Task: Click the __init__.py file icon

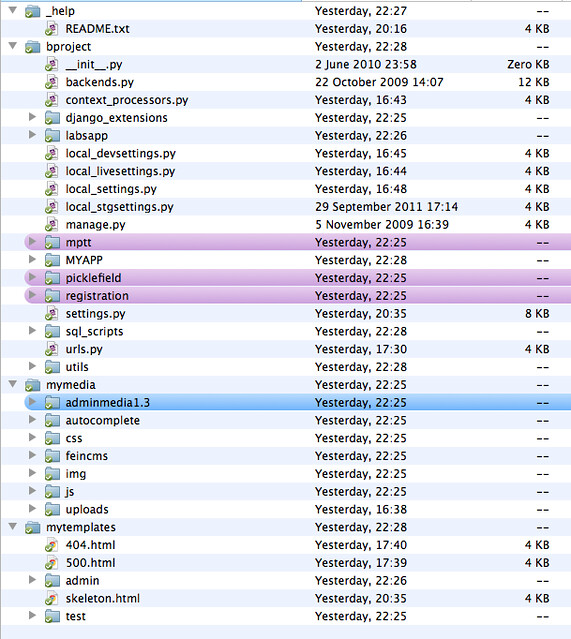Action: (x=52, y=64)
